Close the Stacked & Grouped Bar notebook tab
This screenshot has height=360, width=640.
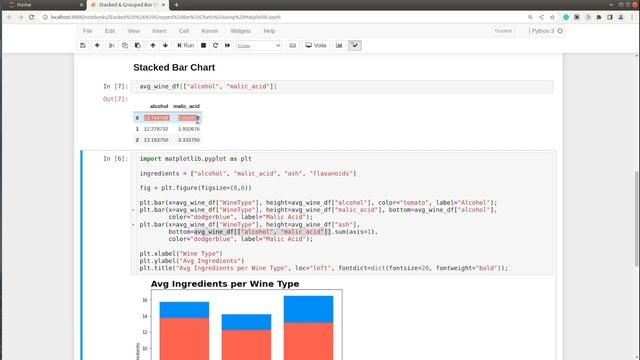click(x=163, y=5)
